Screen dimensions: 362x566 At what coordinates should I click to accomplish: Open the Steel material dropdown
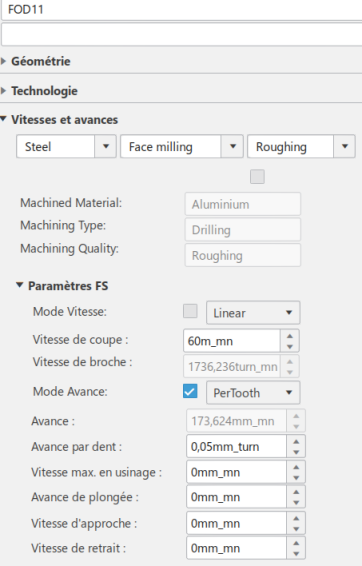pyautogui.click(x=106, y=147)
